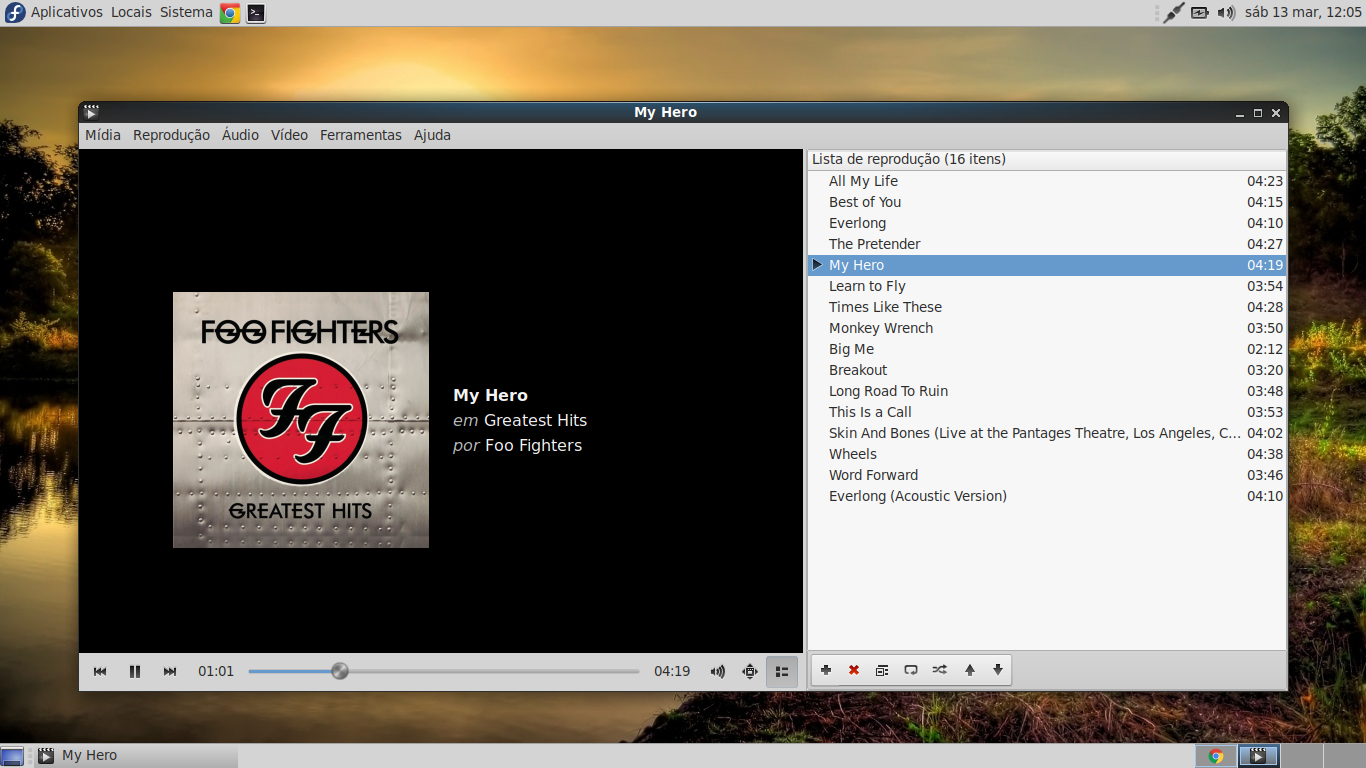Screen dimensions: 1366x768
Task: Click the total time 04:19 by the seek bar
Action: [x=672, y=671]
